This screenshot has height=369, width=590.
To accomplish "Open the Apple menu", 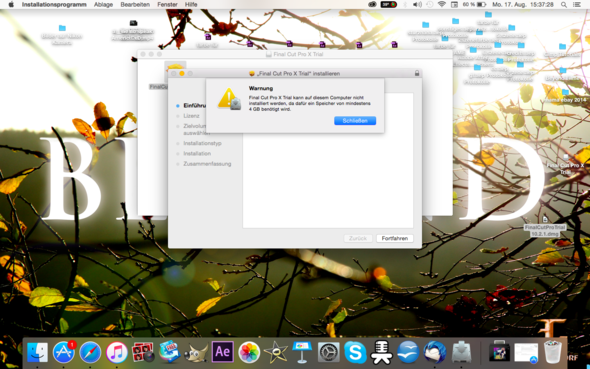I will (x=11, y=5).
